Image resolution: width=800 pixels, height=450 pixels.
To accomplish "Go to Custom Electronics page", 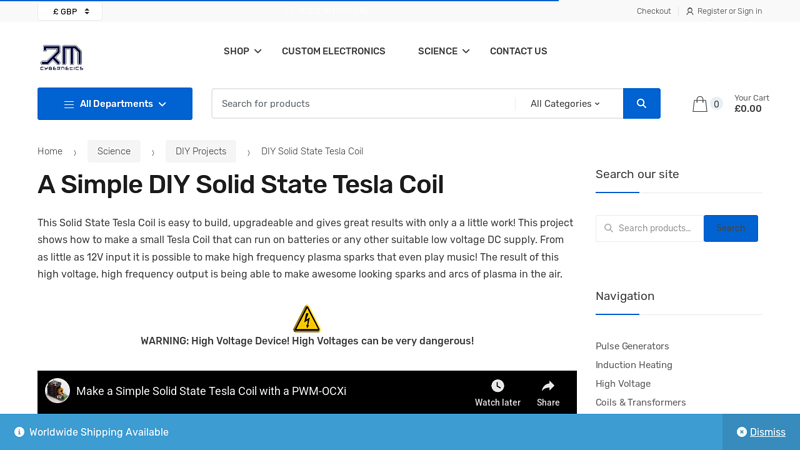I will click(333, 51).
